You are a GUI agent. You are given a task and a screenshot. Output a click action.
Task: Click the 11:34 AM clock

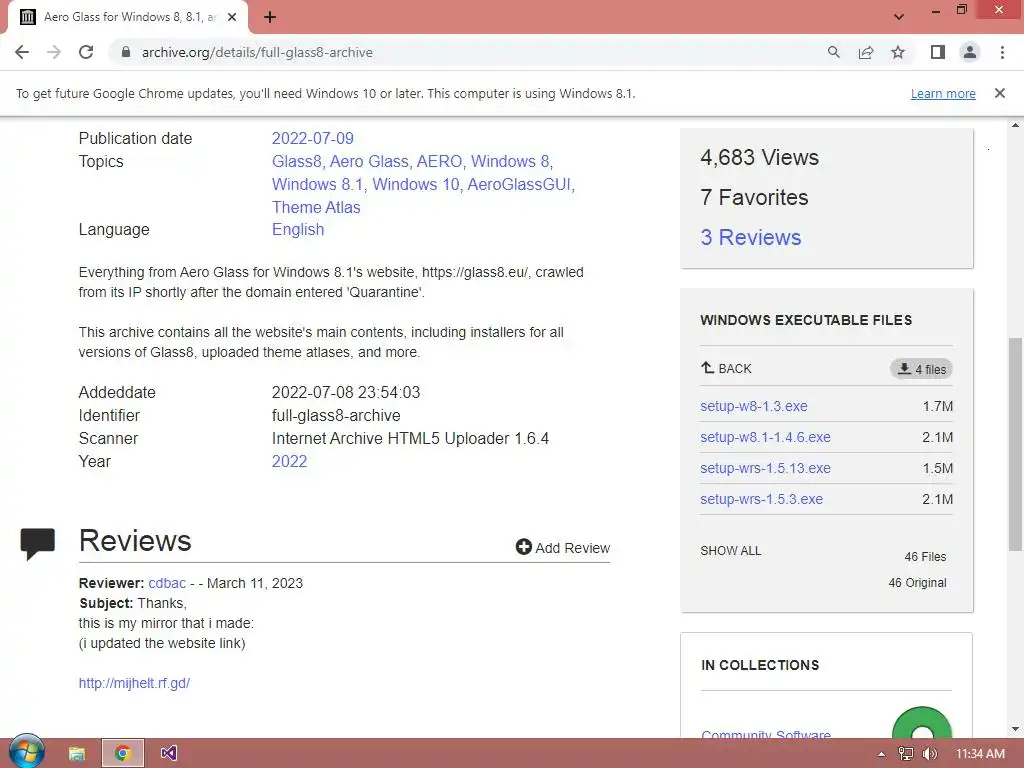coord(980,754)
